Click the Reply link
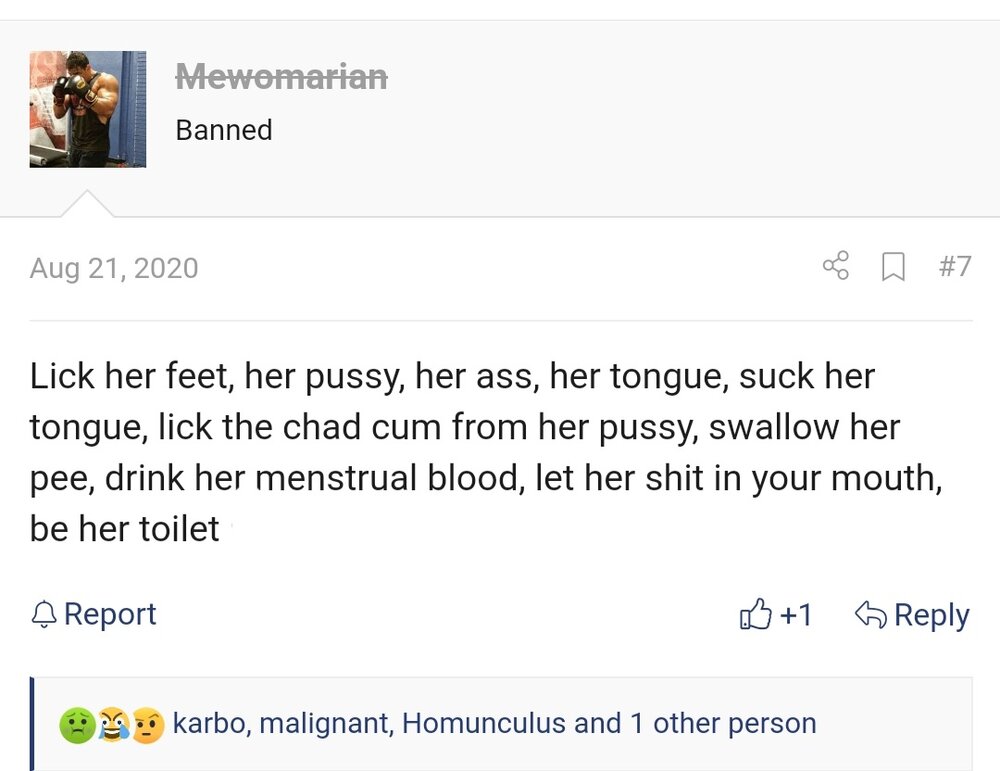 [x=931, y=615]
